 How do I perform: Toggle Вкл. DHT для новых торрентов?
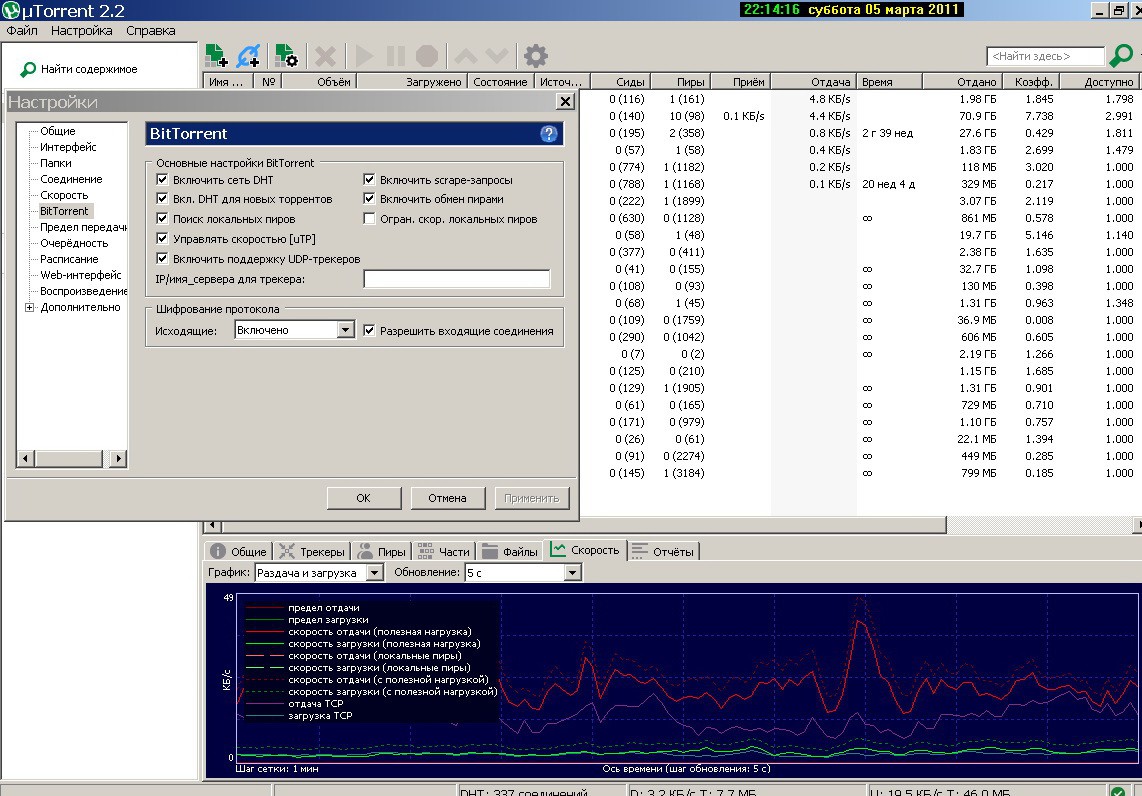pos(162,198)
